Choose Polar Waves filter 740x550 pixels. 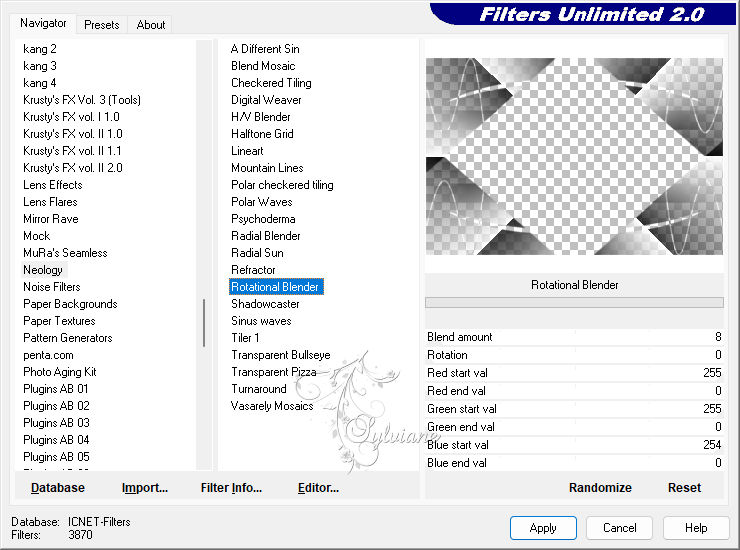click(262, 202)
